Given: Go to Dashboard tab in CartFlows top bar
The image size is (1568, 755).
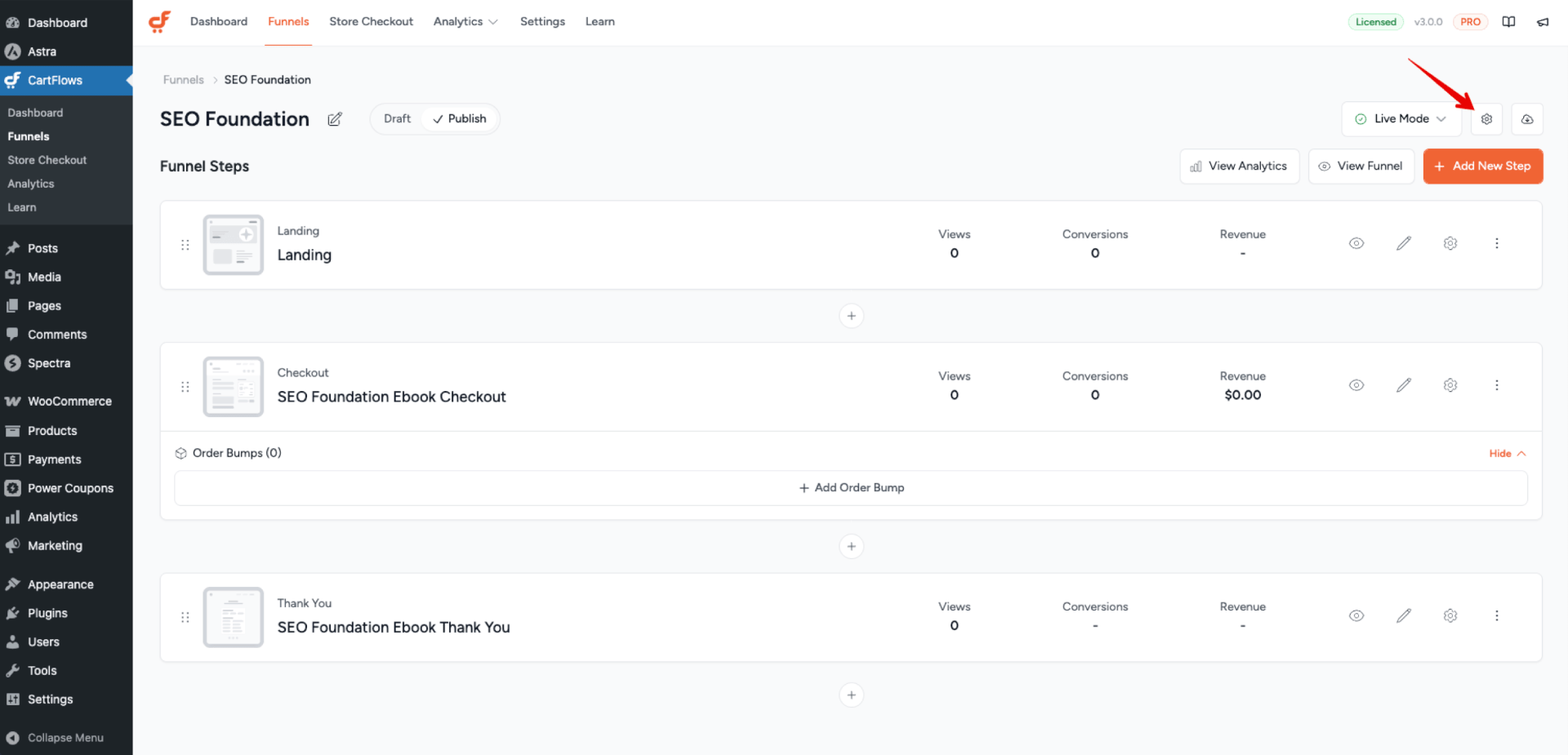Looking at the screenshot, I should point(219,22).
